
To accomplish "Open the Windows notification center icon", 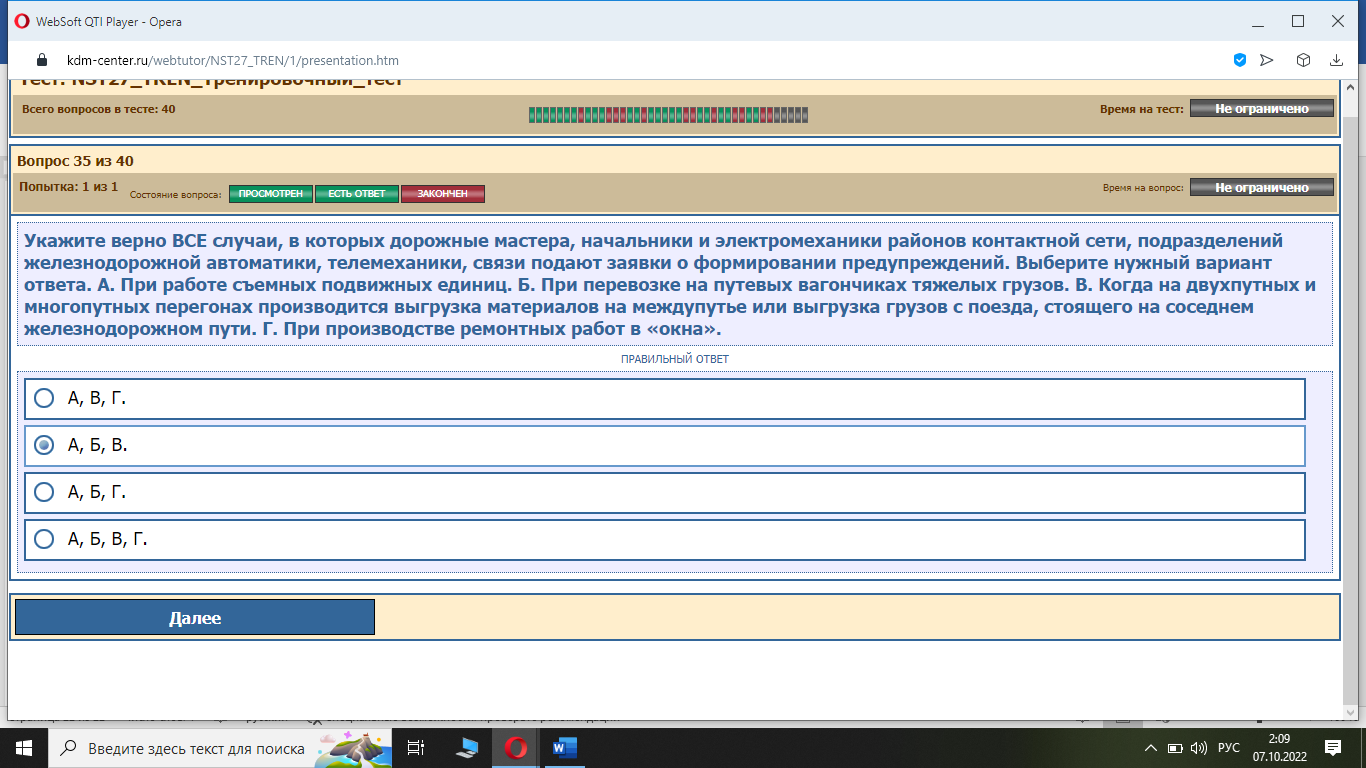I will coord(1333,748).
